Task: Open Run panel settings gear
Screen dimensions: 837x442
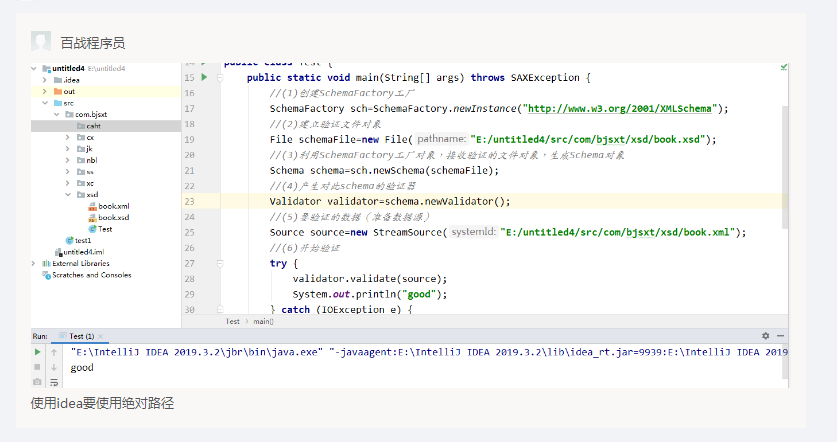Action: pyautogui.click(x=765, y=336)
